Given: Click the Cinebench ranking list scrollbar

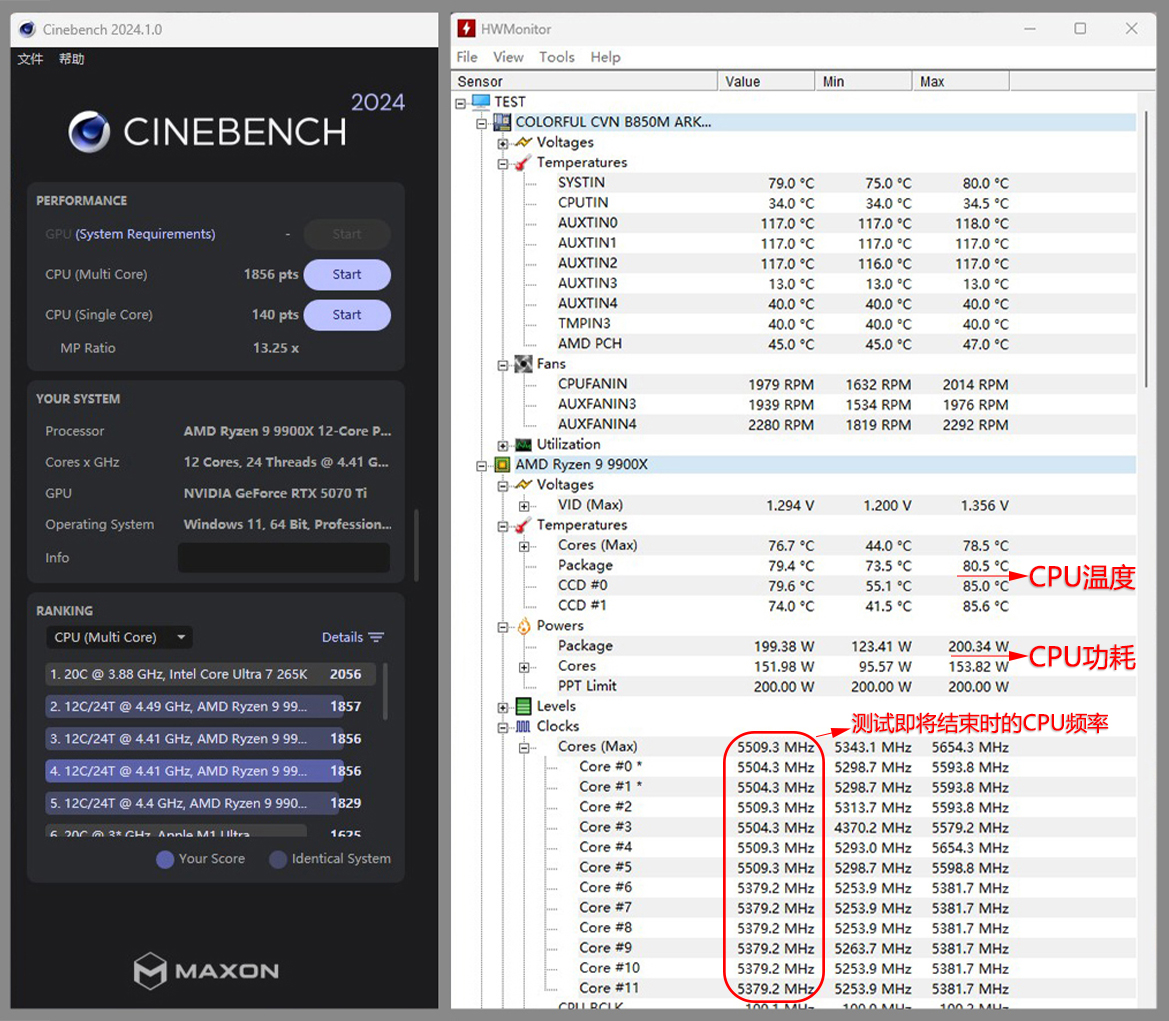Looking at the screenshot, I should coord(385,691).
